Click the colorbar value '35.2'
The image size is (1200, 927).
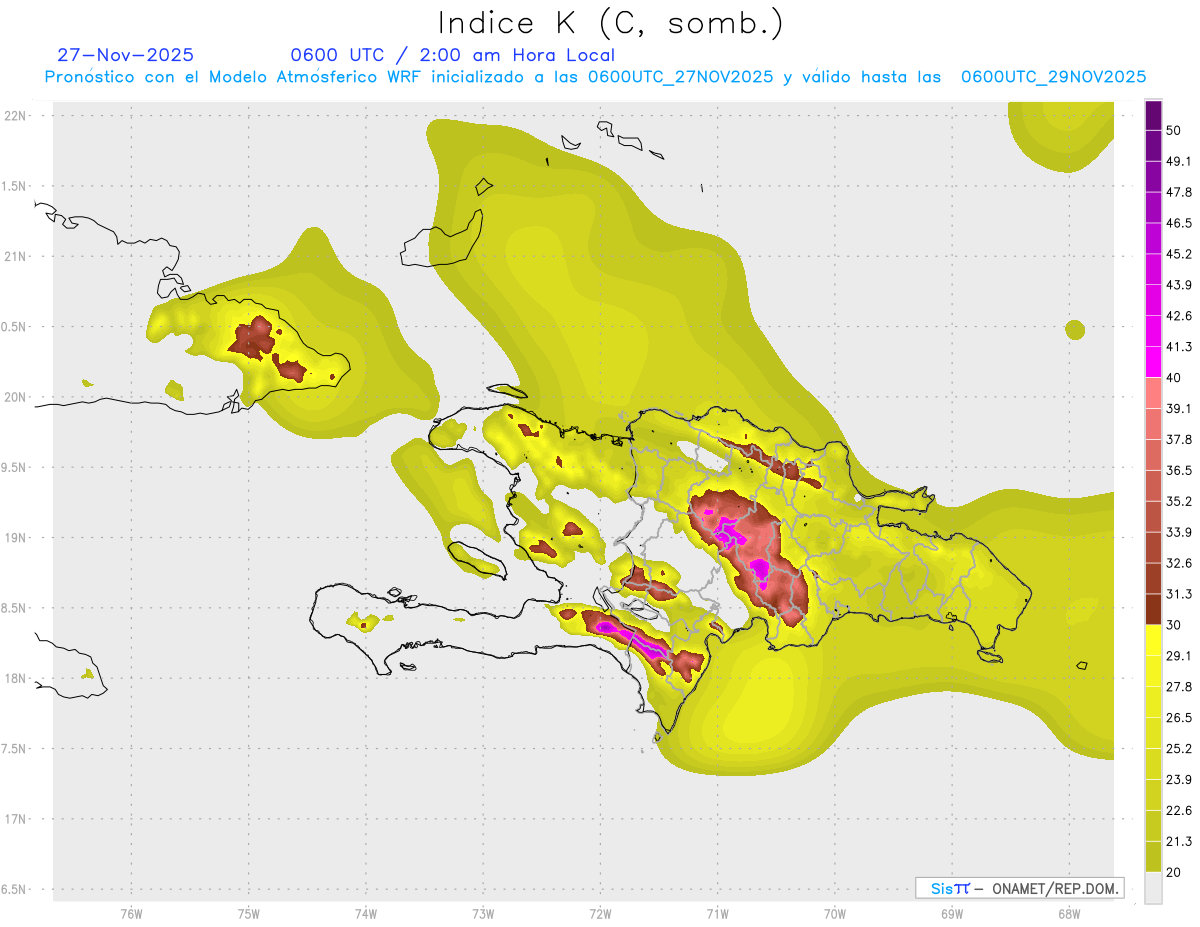(1179, 501)
